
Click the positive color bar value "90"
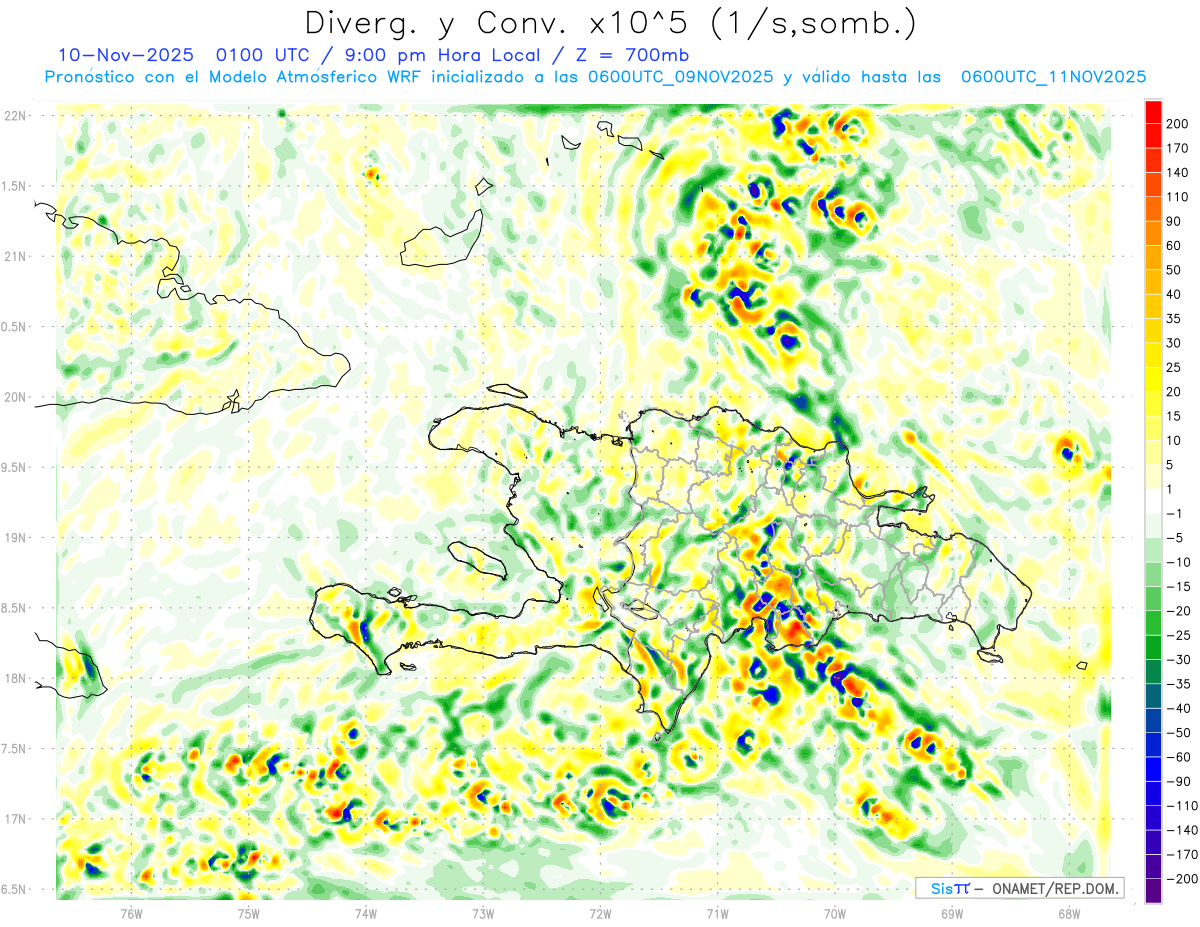pos(1174,221)
